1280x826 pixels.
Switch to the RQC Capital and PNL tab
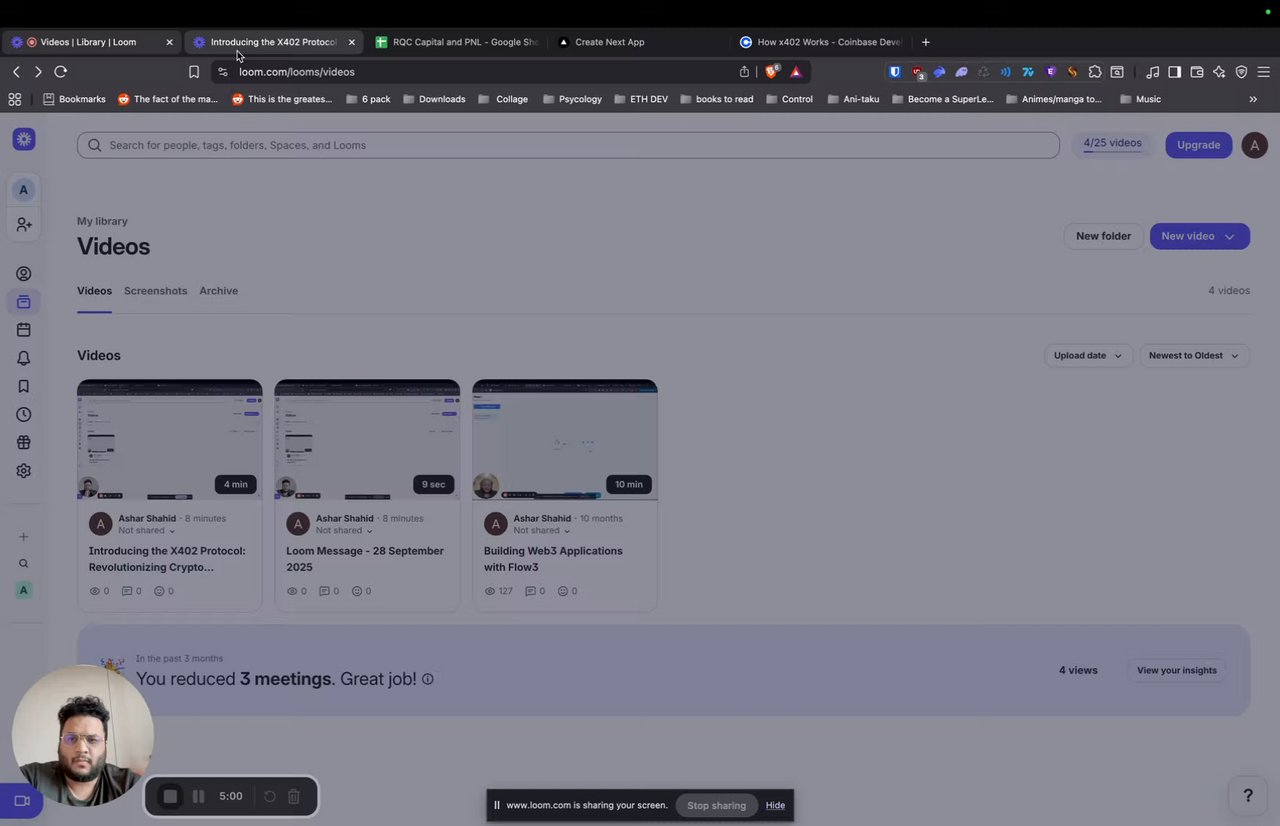point(456,42)
